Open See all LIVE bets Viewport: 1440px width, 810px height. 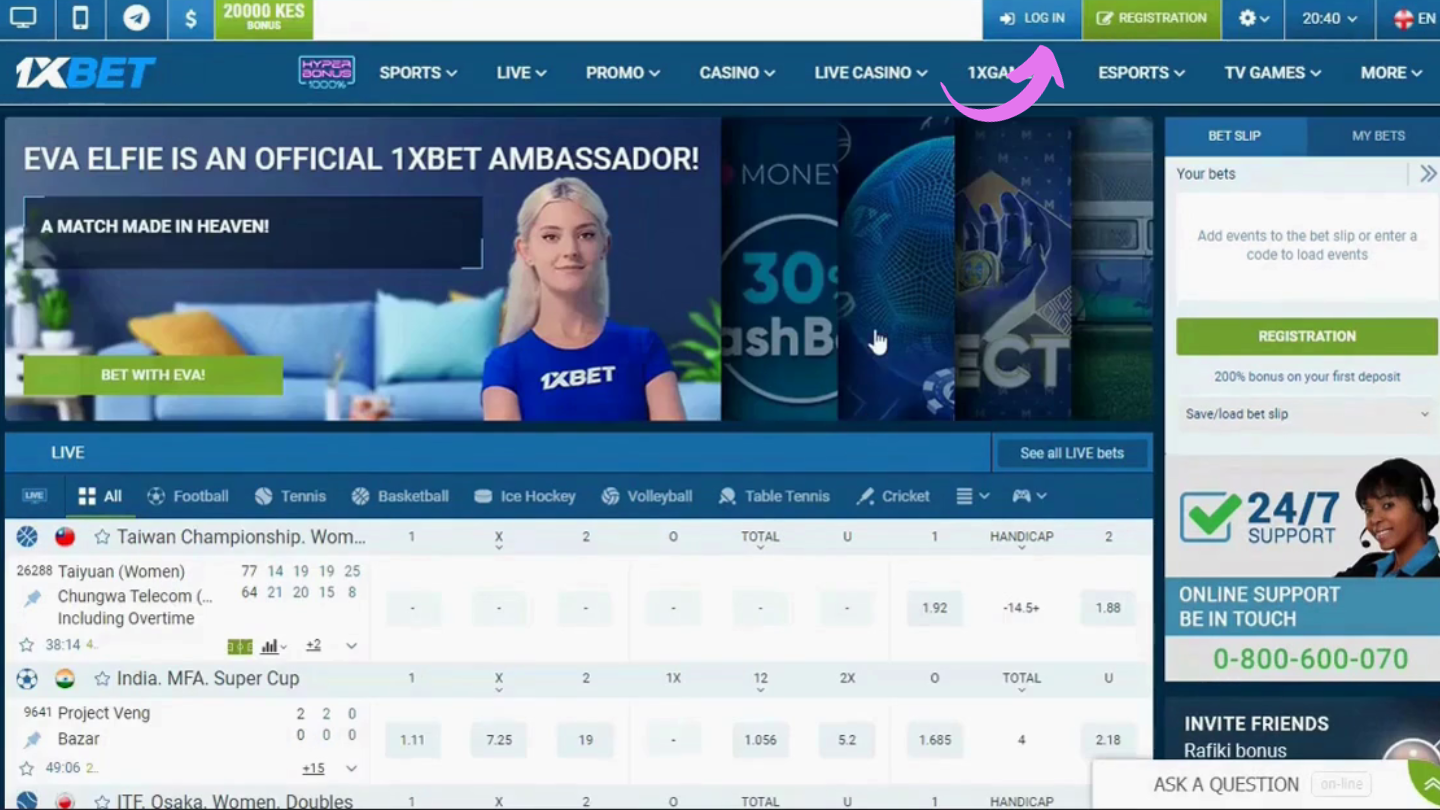coord(1072,453)
